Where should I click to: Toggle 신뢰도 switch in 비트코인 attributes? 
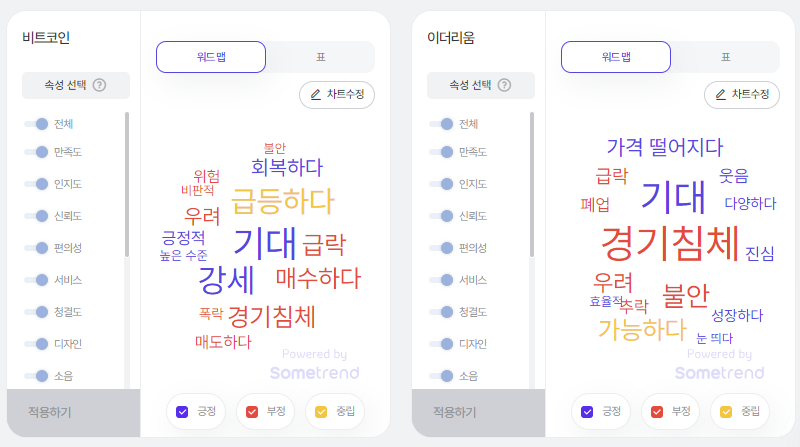click(x=36, y=216)
